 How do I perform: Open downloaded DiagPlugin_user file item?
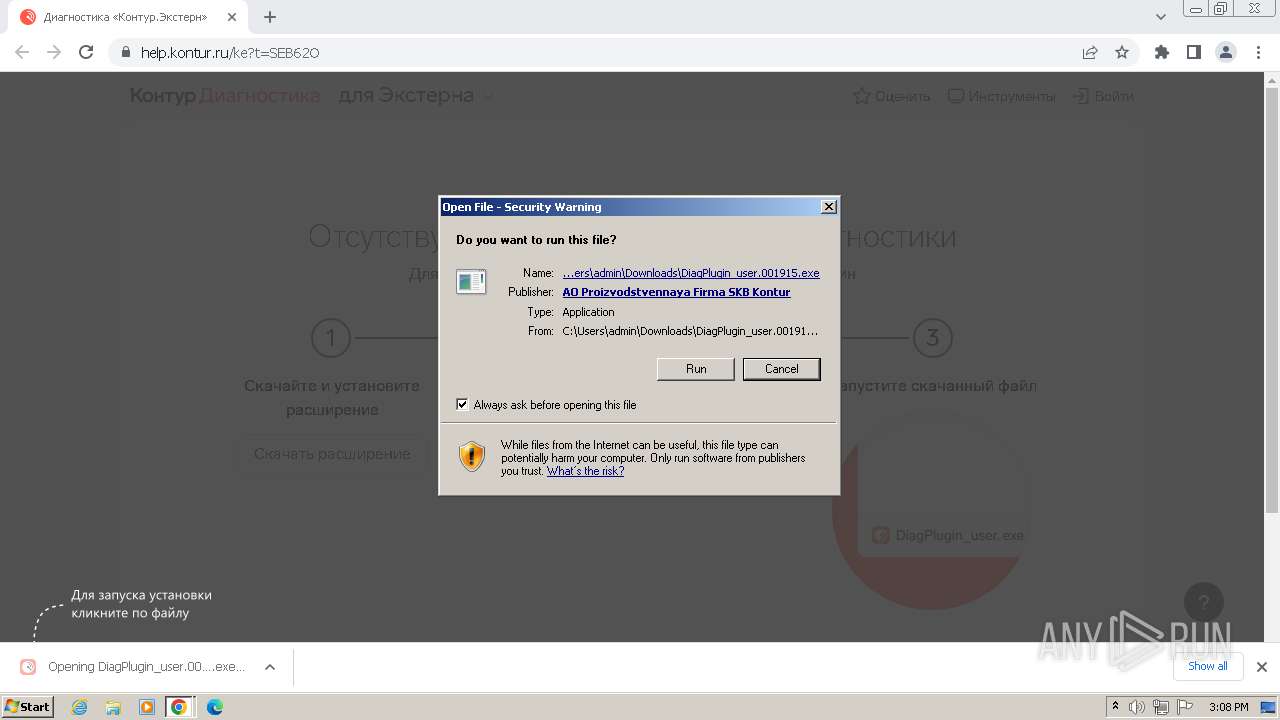pos(135,667)
